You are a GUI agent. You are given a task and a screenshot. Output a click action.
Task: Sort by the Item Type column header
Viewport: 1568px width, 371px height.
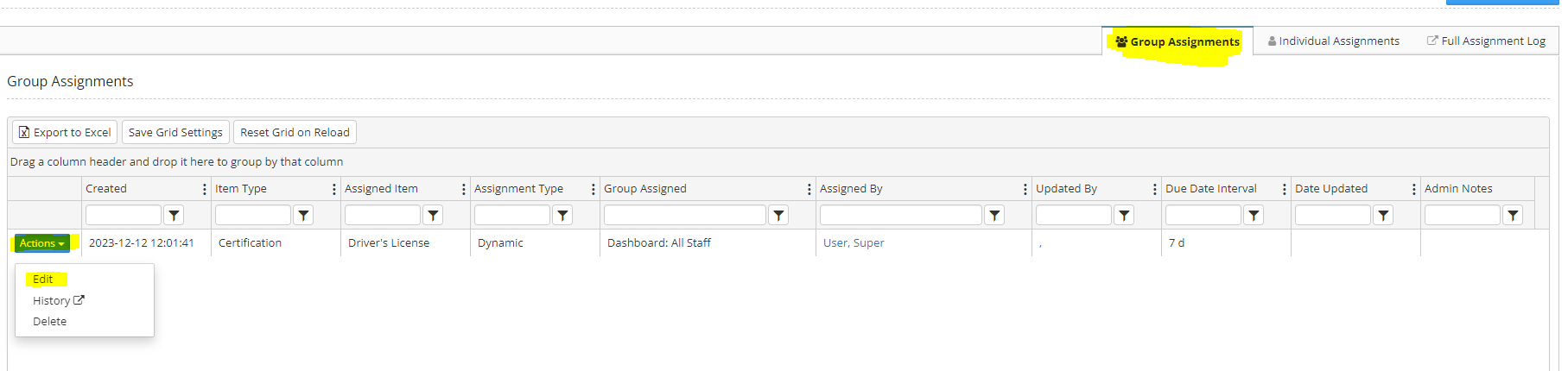[x=241, y=189]
